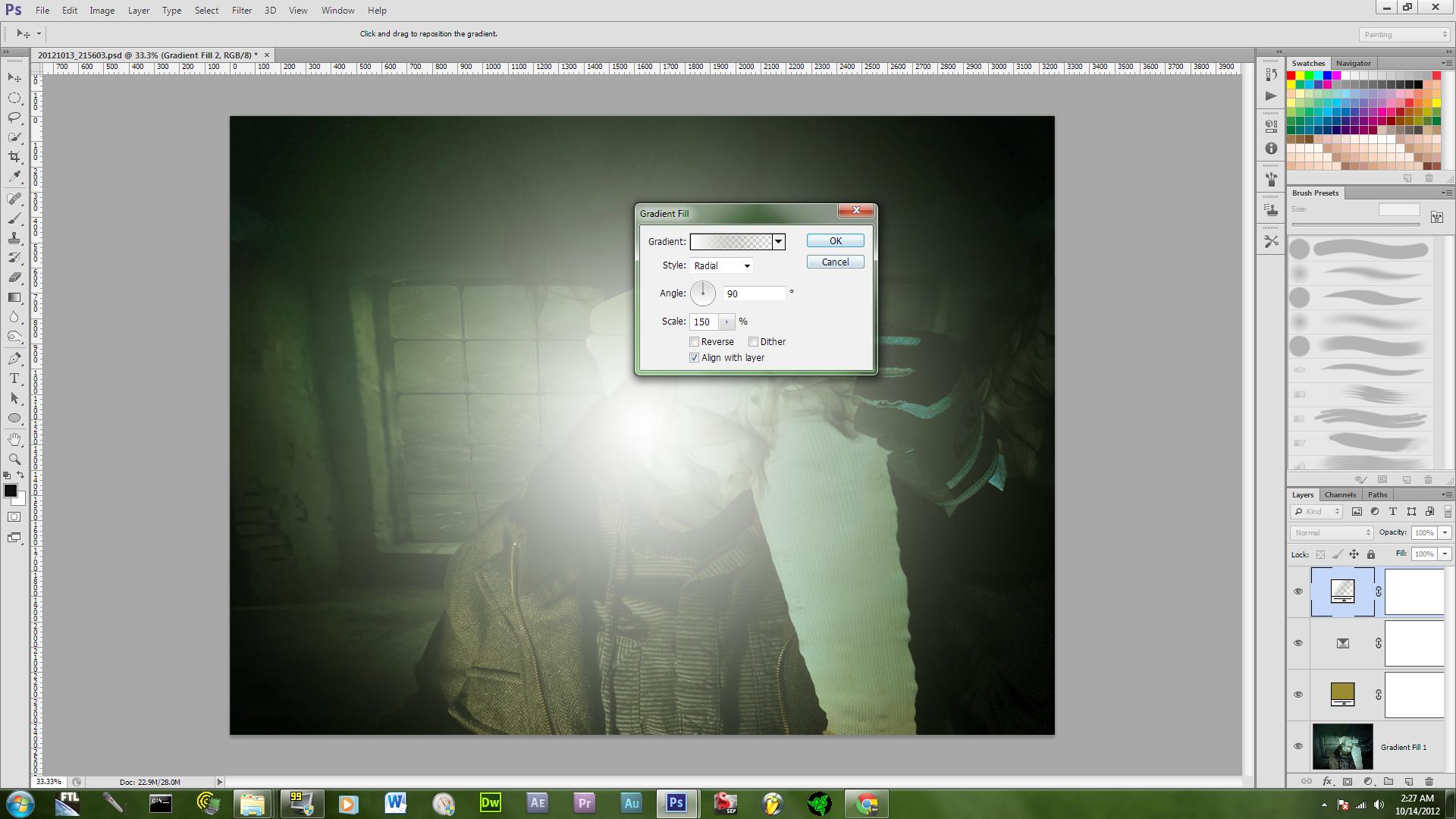Select the Blur tool
Screen dimensions: 1456x819
pos(14,317)
